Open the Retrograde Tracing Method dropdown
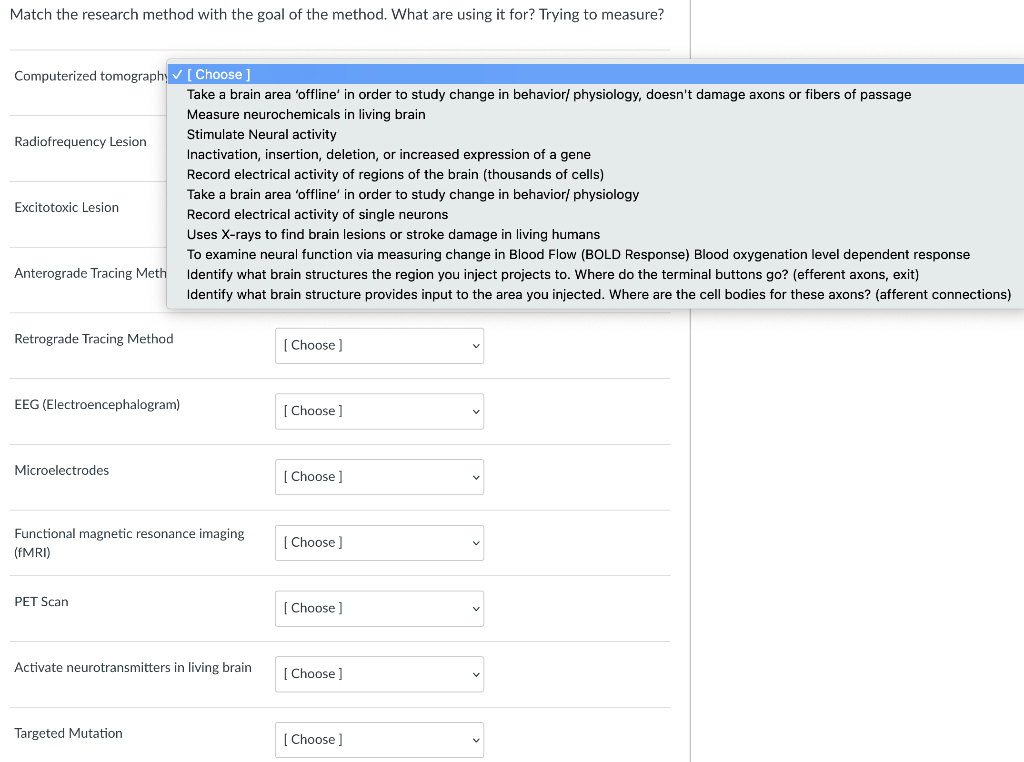Image resolution: width=1024 pixels, height=762 pixels. pyautogui.click(x=379, y=345)
